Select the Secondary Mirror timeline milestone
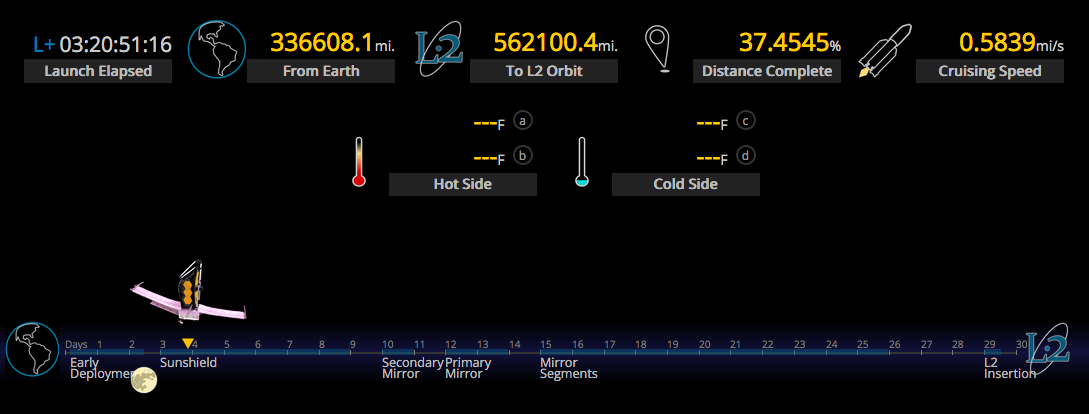The height and width of the screenshot is (414, 1089). 412,368
